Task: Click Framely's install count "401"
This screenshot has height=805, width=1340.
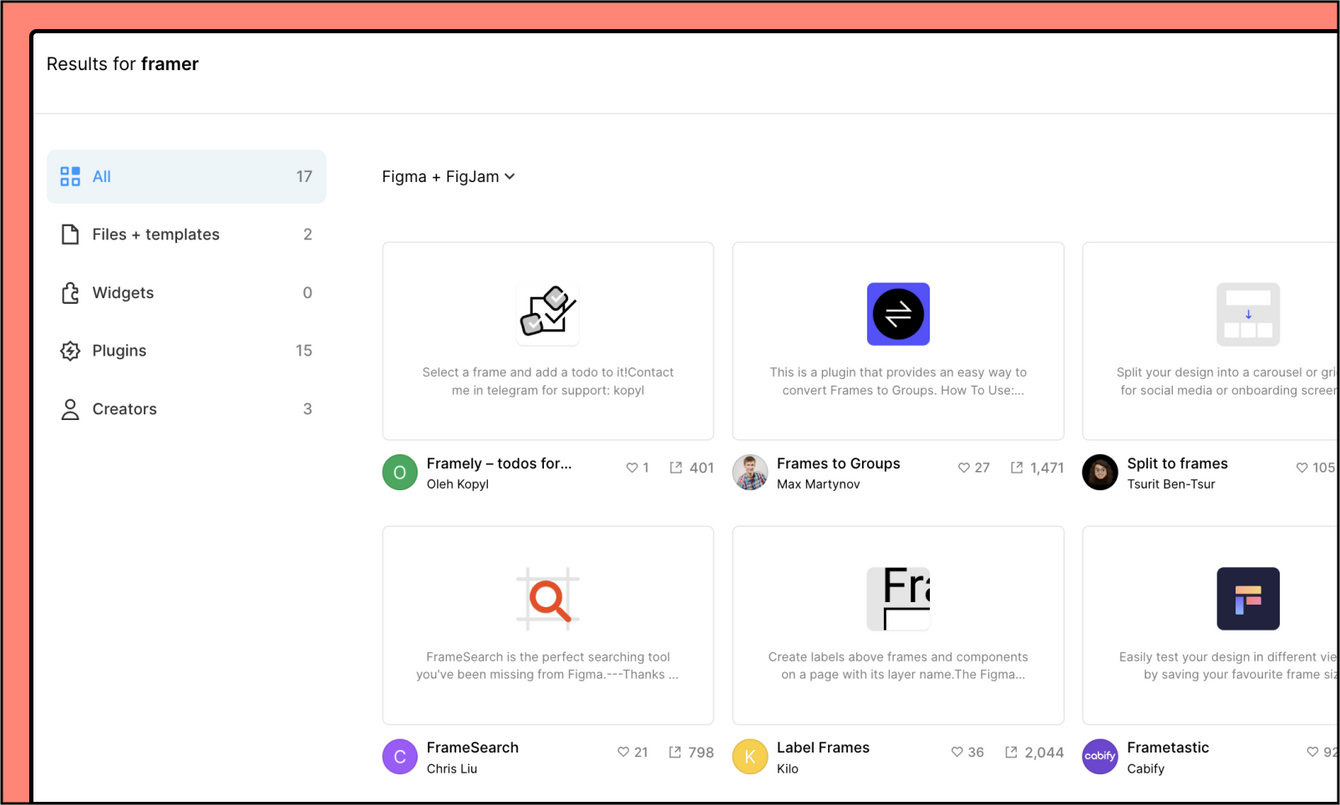Action: (701, 468)
